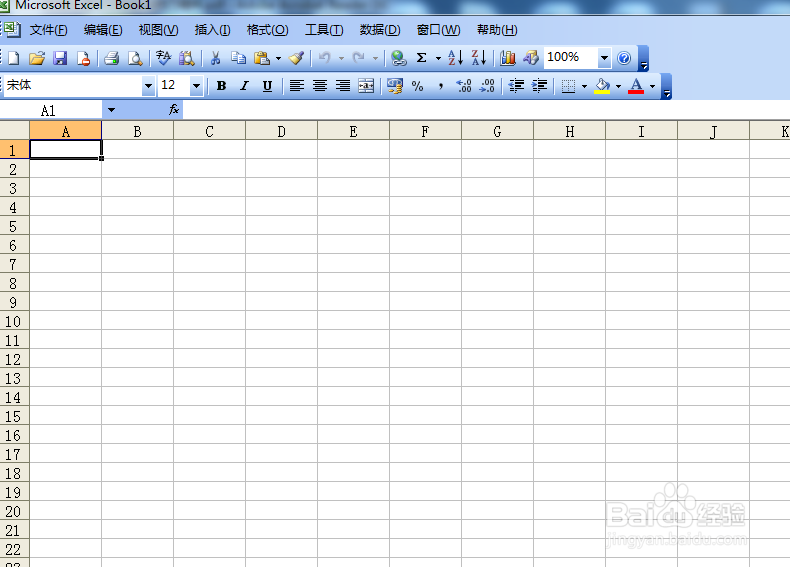Open the 100% zoom dropdown

[604, 58]
